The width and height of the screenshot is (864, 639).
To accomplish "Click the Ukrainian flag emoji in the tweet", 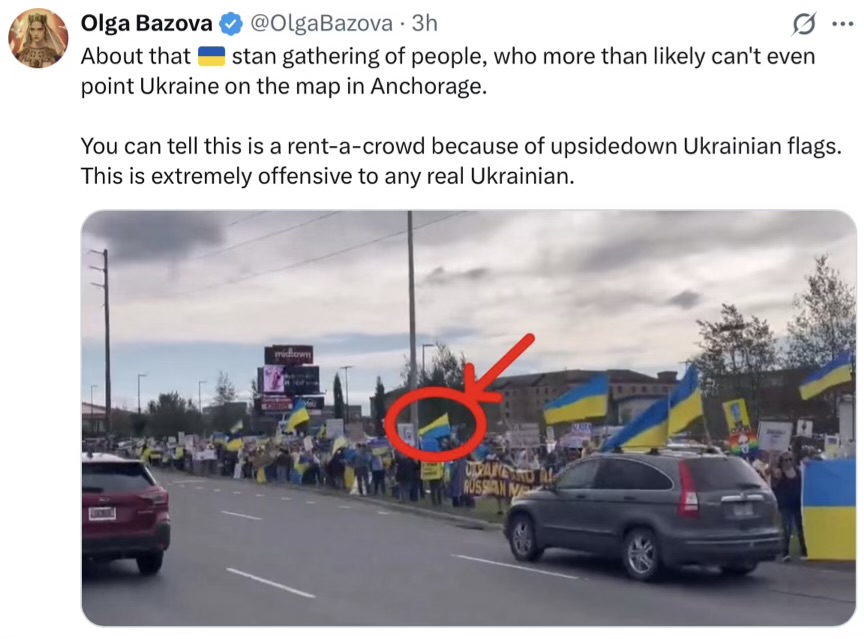I will pos(211,56).
